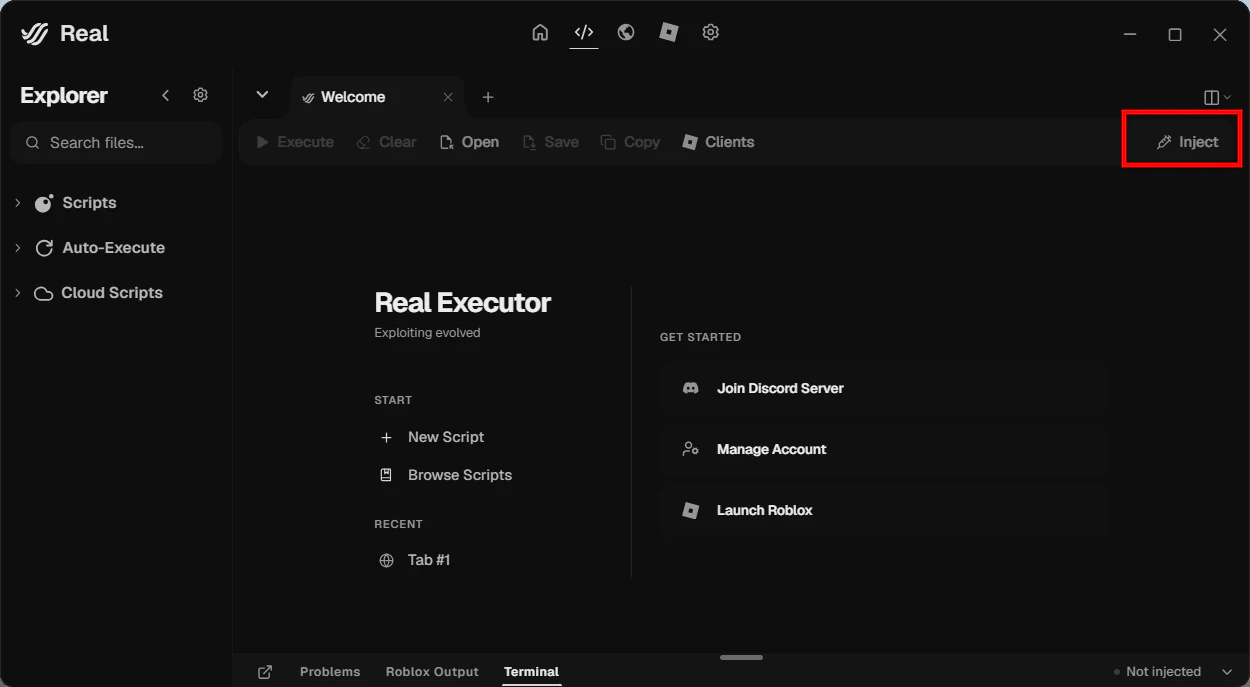Open the split layout icon

[1211, 97]
